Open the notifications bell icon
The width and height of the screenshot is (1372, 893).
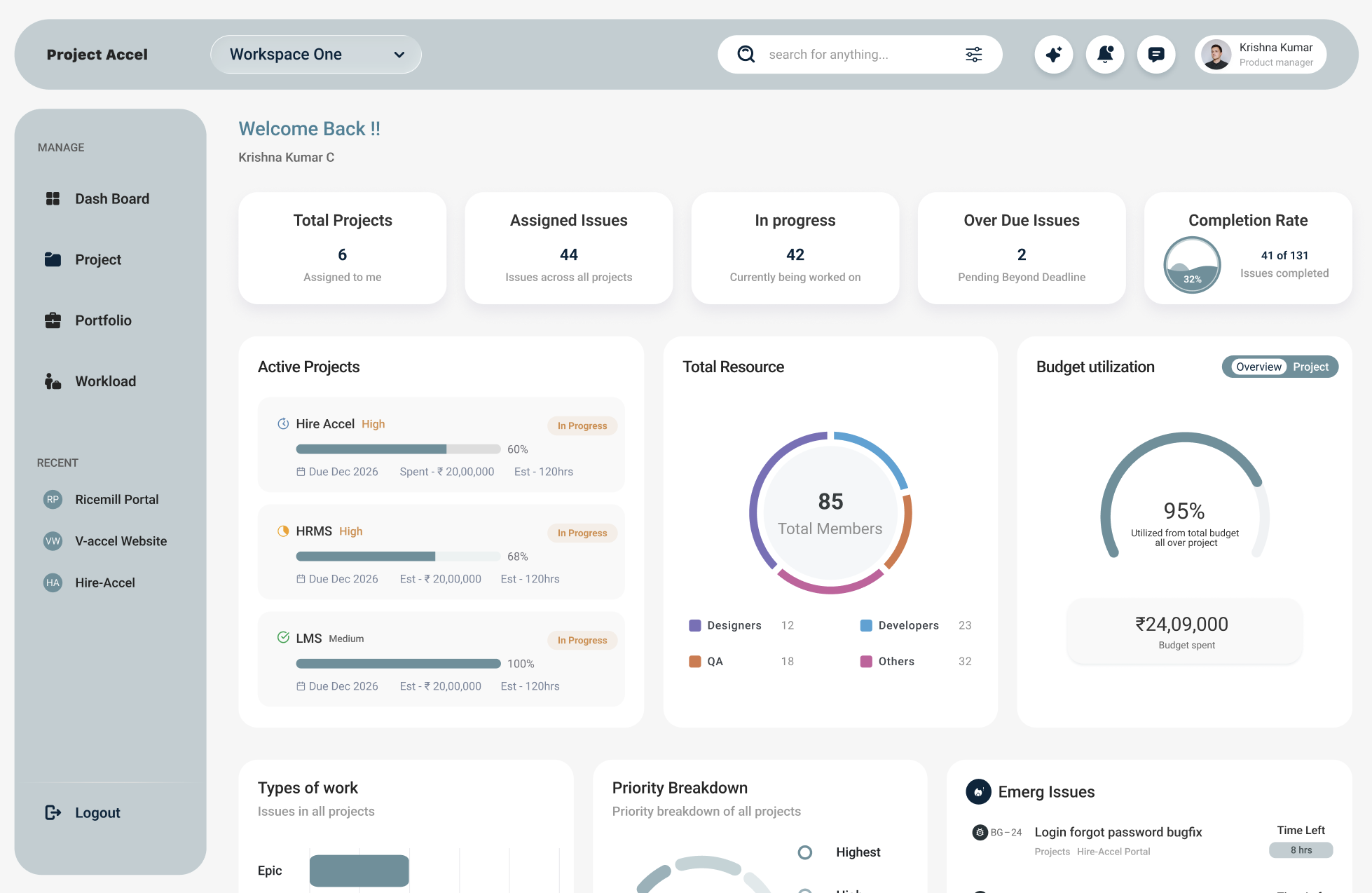click(x=1105, y=55)
